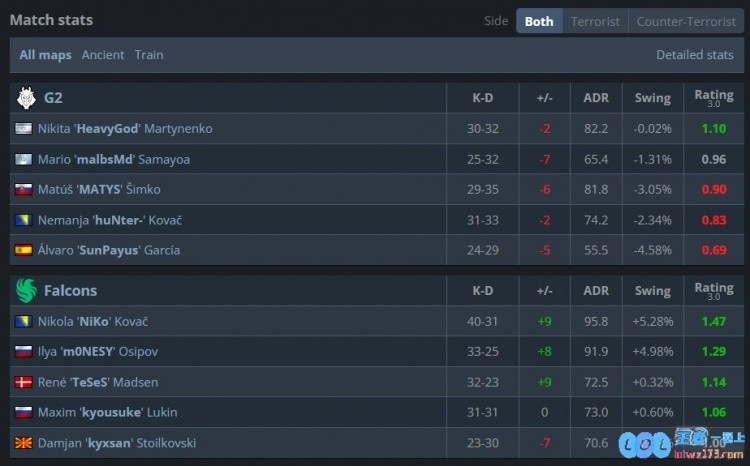Open the Ancient map tab
The image size is (750, 466).
[x=103, y=55]
